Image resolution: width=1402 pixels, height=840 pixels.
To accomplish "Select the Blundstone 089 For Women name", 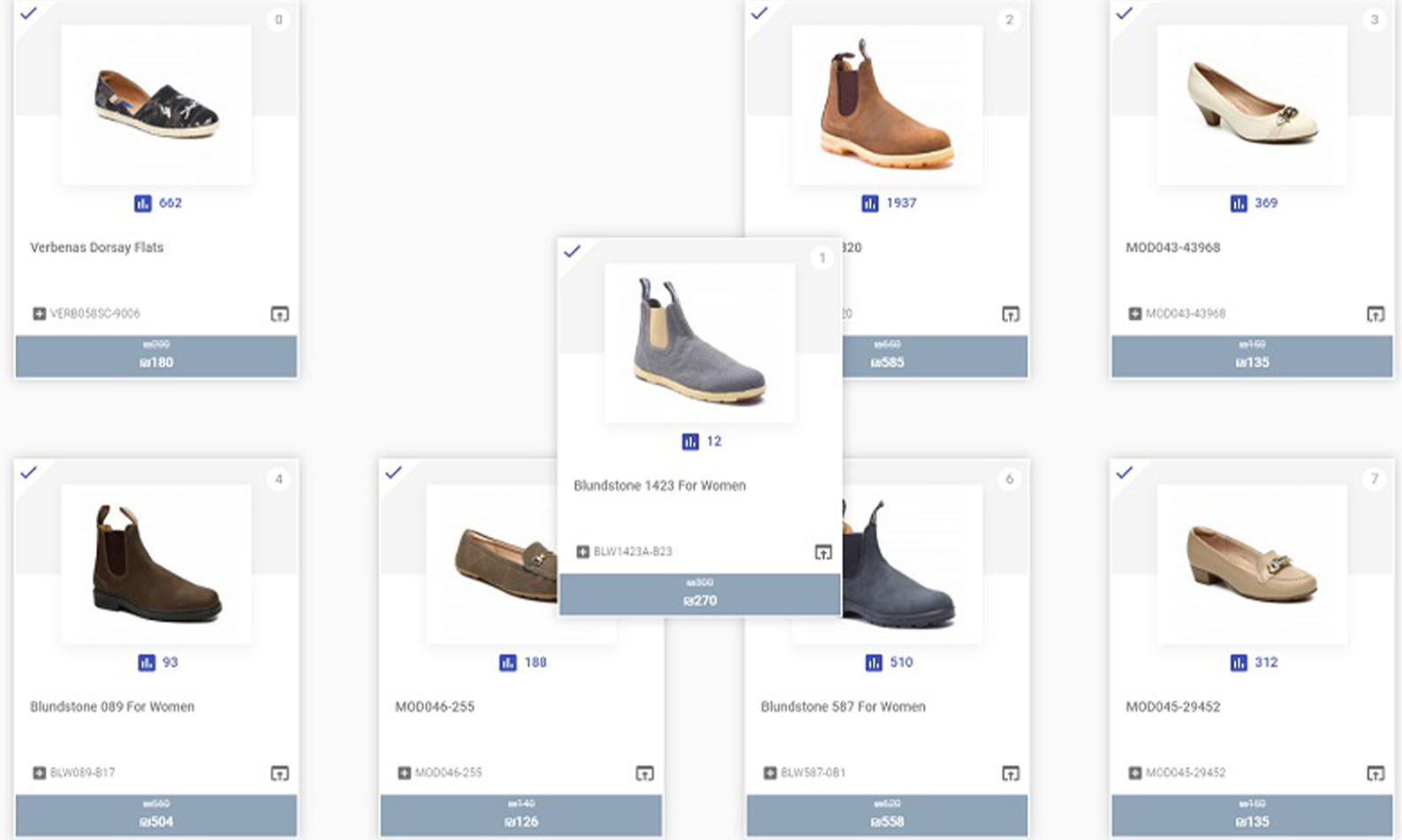I will tap(112, 707).
